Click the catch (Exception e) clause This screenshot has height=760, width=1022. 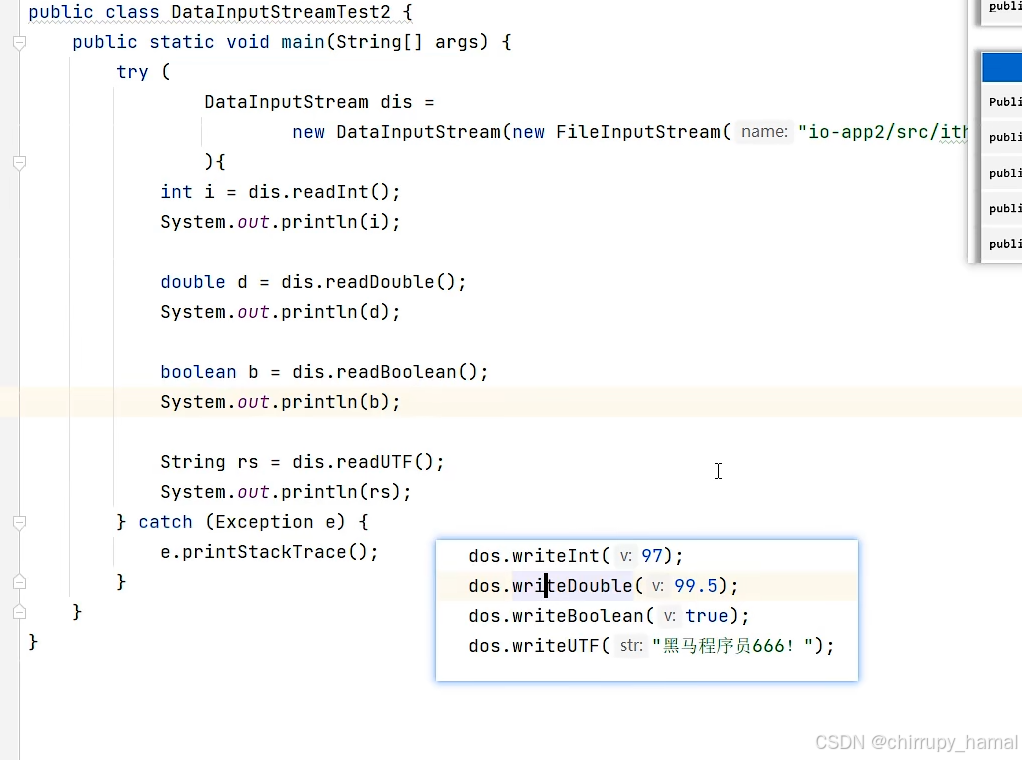[253, 522]
